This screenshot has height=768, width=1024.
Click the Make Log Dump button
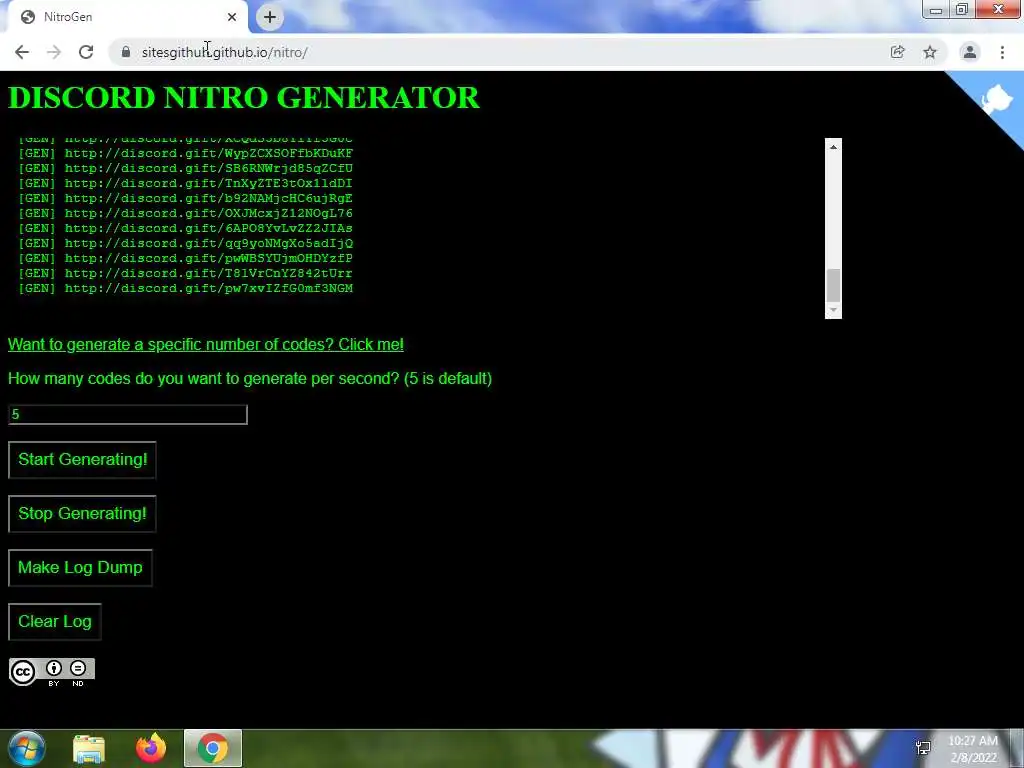tap(80, 568)
